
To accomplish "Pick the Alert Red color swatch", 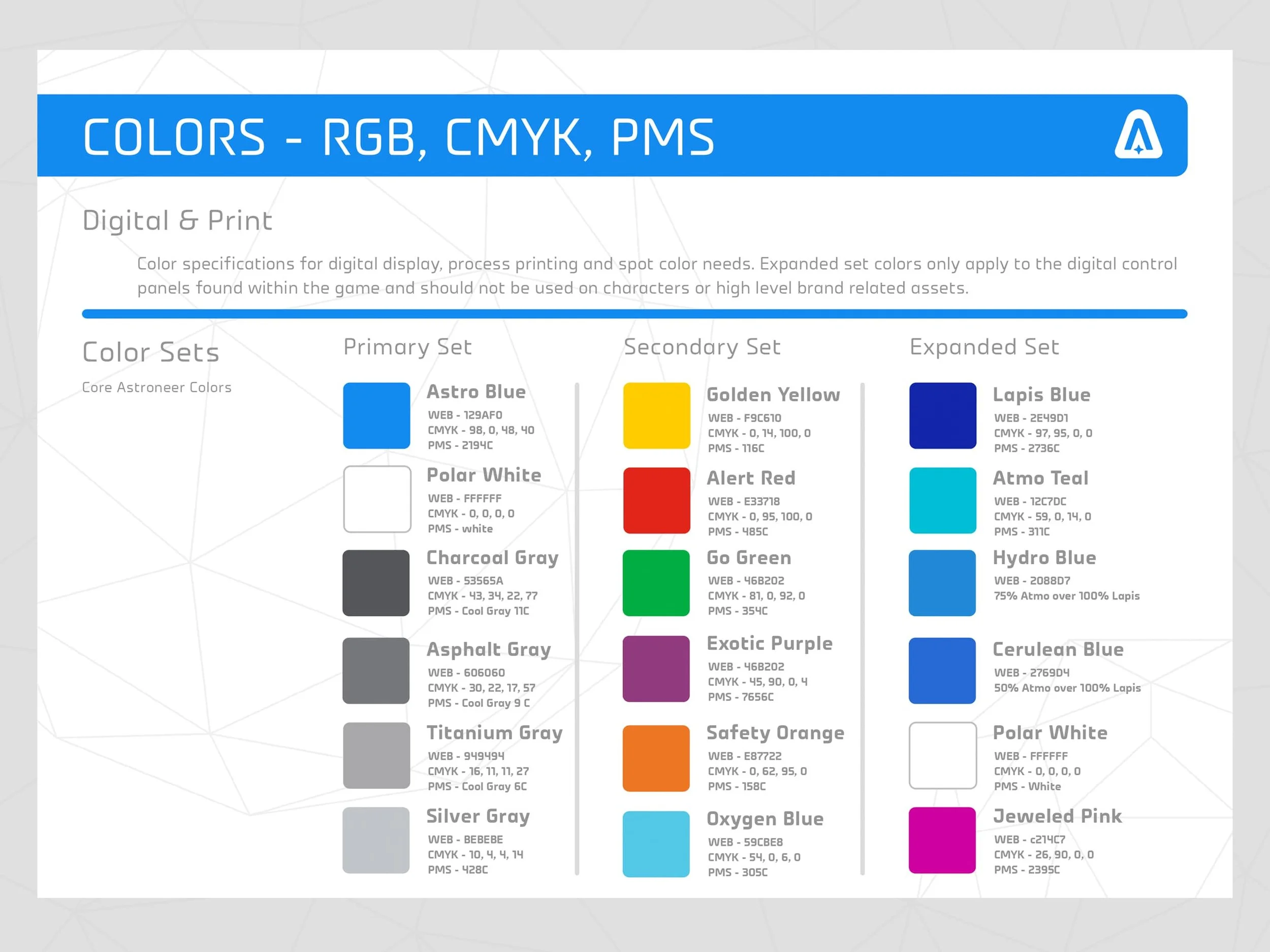I will [x=656, y=500].
